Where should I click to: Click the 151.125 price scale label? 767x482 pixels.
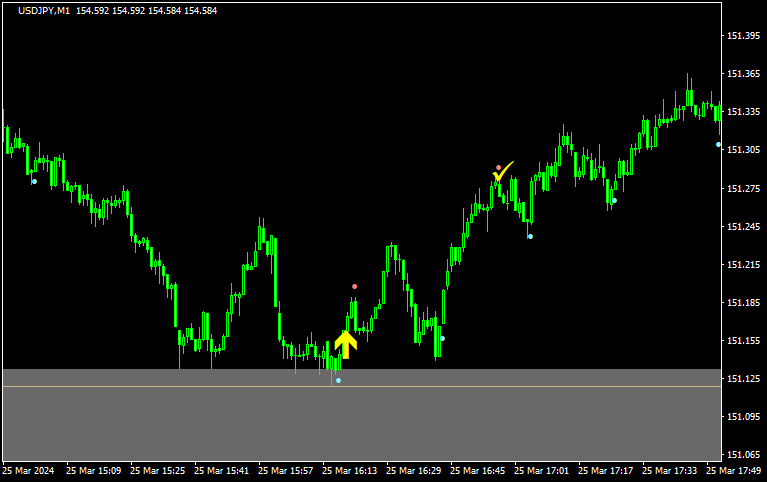[x=743, y=379]
